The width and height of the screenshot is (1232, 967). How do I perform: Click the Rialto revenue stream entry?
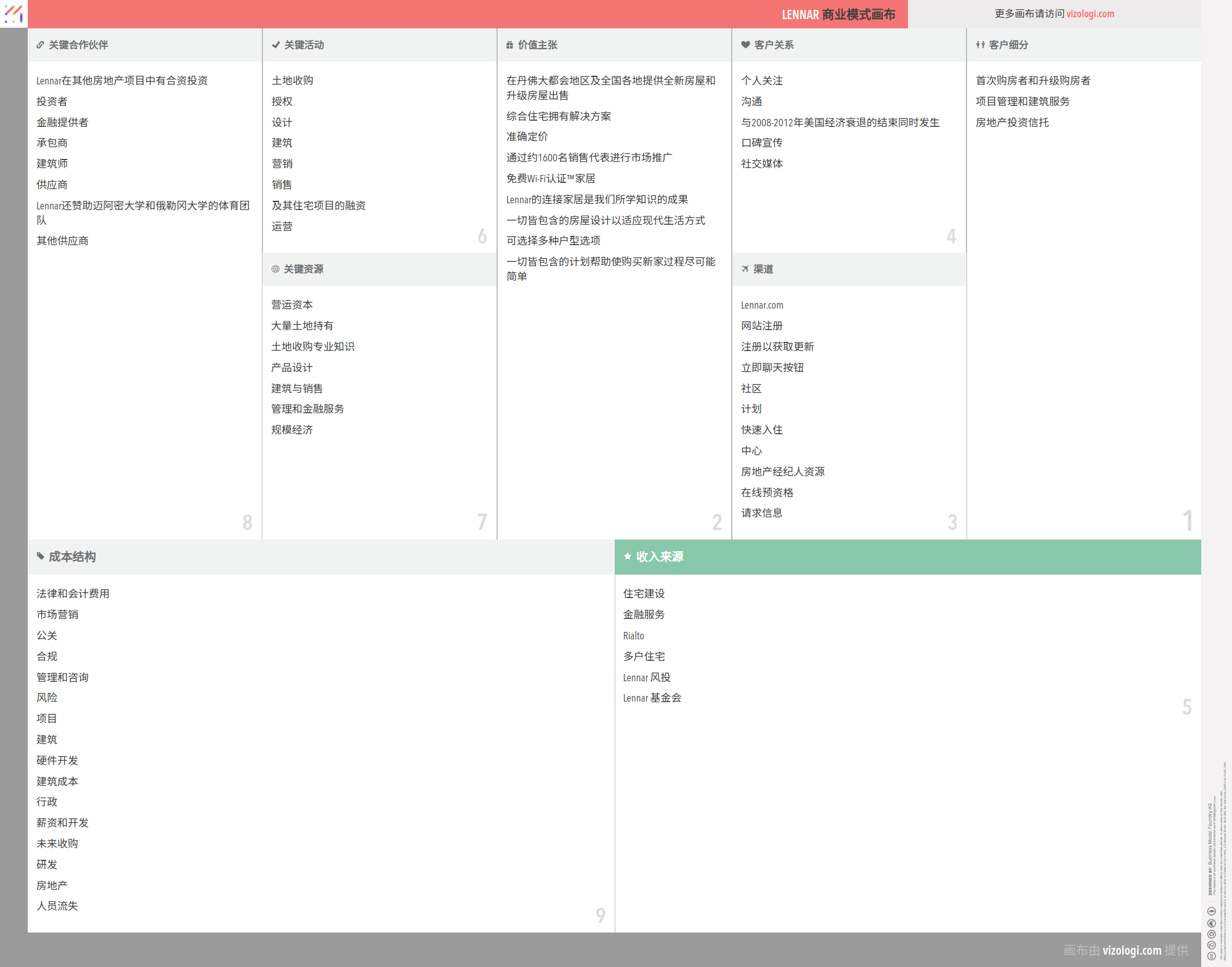[633, 636]
